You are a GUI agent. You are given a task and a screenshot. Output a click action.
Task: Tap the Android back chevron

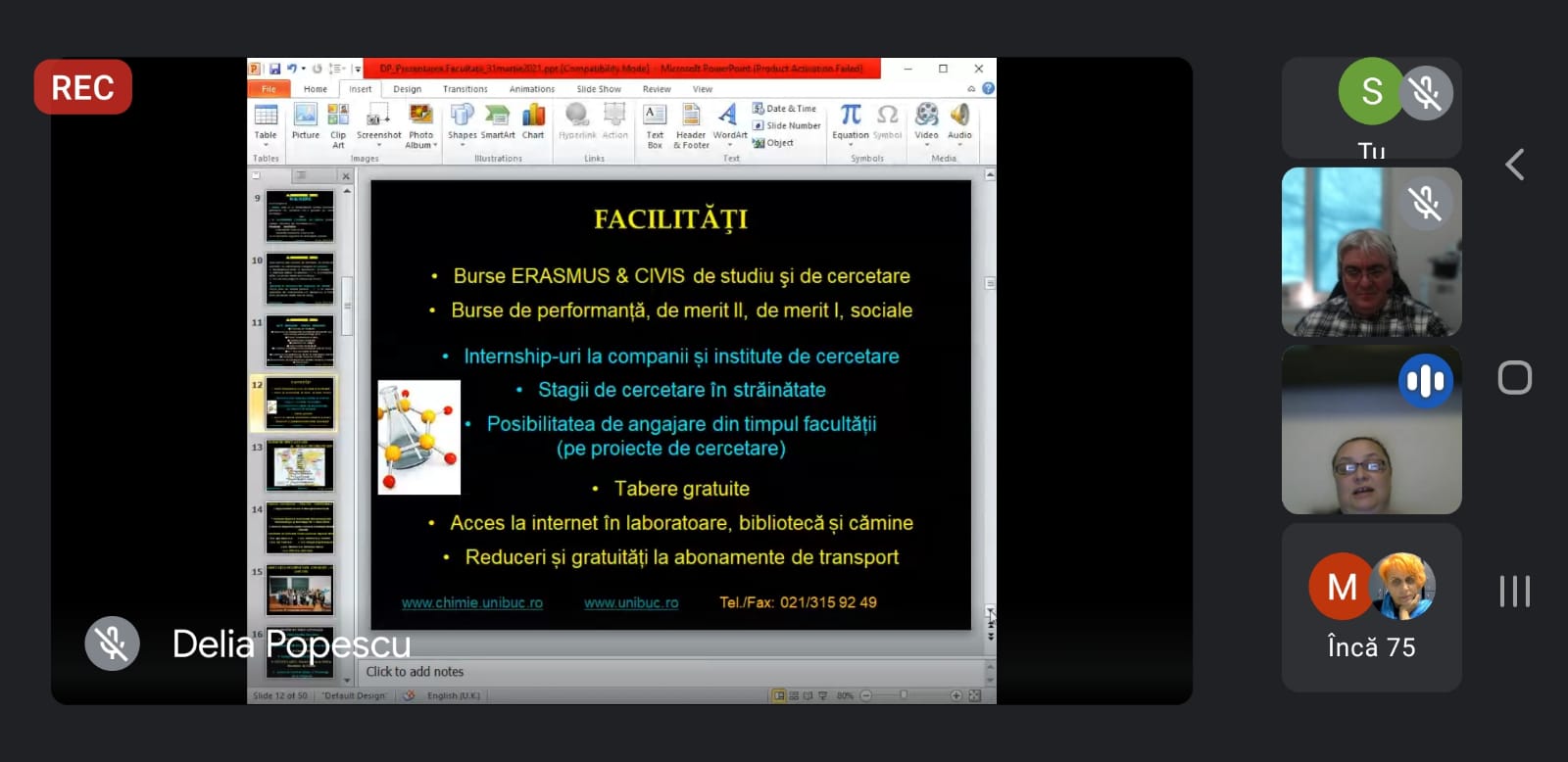pyautogui.click(x=1515, y=165)
